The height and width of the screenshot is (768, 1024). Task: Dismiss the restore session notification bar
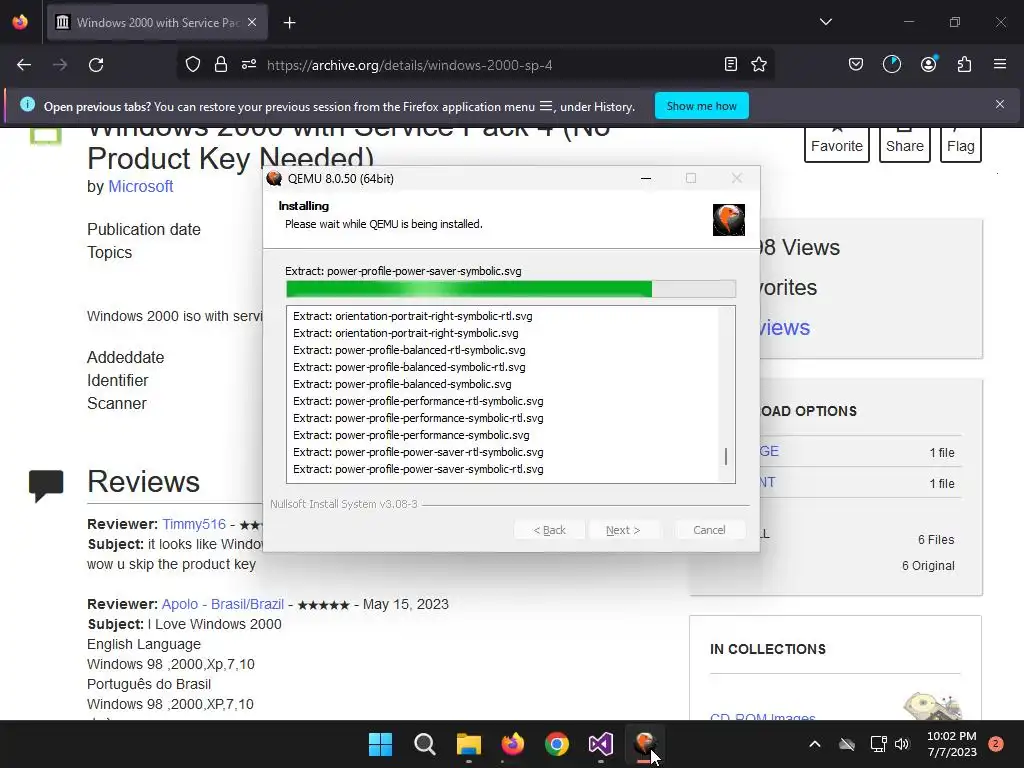click(1000, 104)
